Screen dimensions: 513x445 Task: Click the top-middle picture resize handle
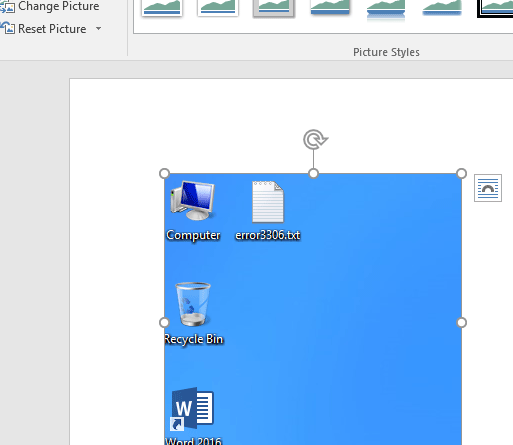(313, 174)
